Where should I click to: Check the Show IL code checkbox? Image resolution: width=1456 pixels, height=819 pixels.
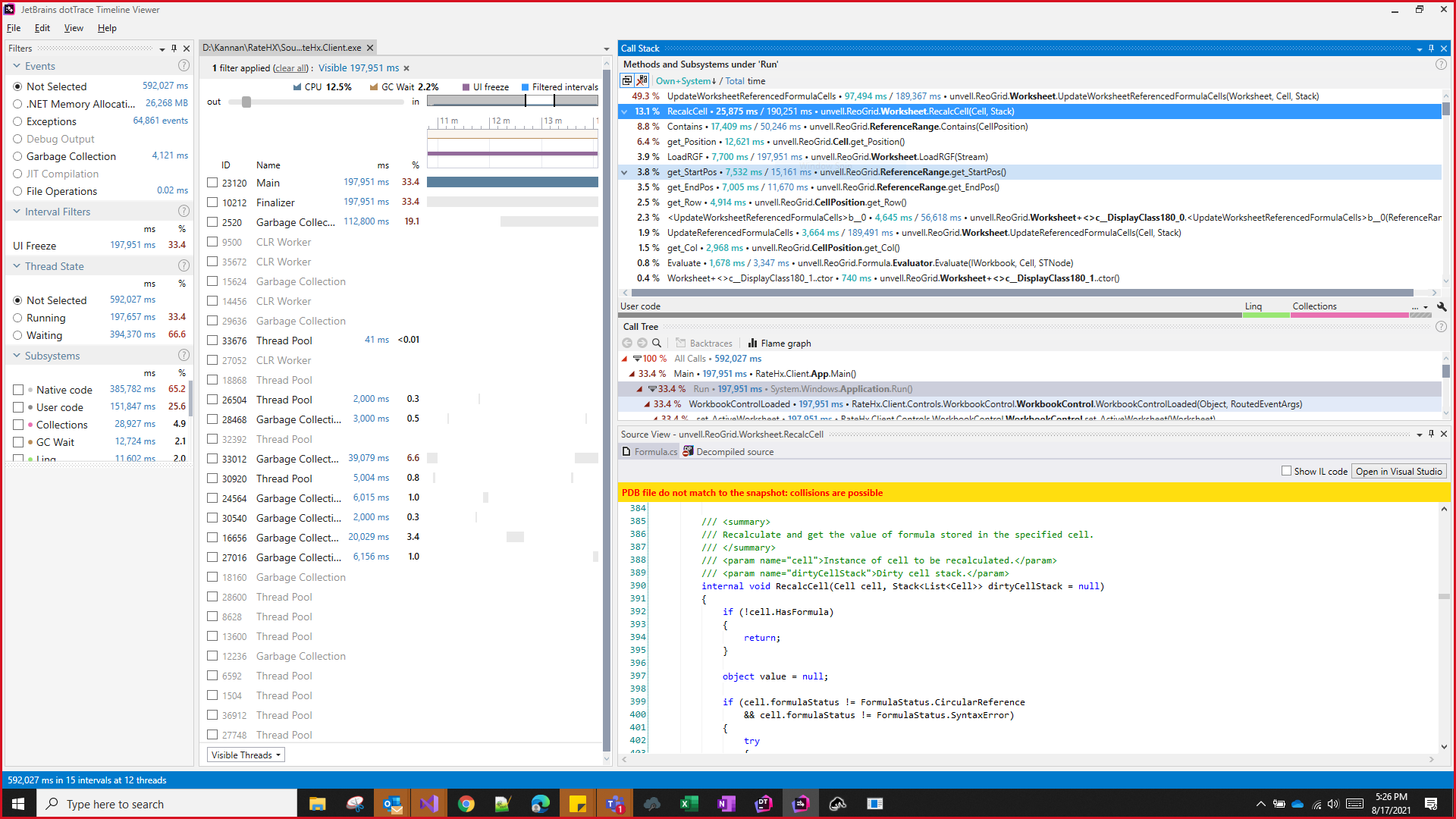click(x=1286, y=471)
